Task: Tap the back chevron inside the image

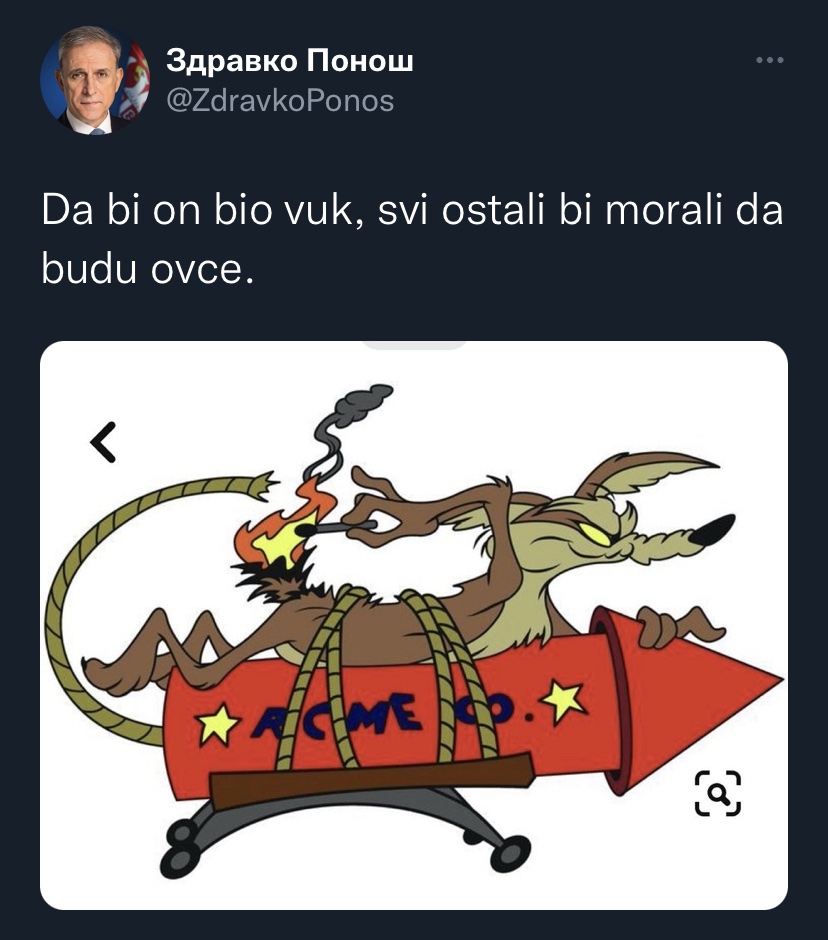Action: click(104, 442)
